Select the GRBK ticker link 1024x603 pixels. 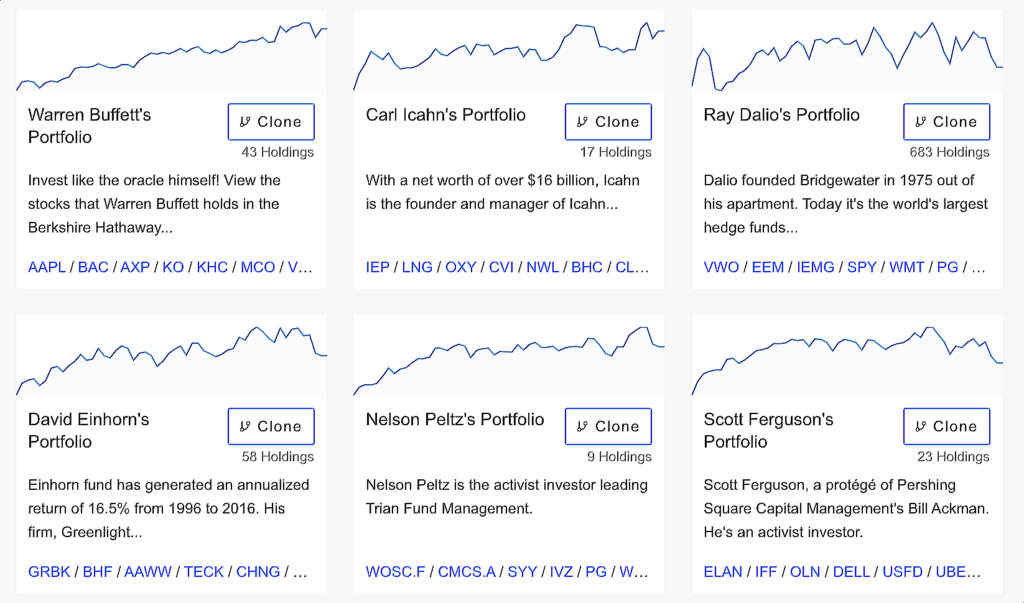click(x=50, y=572)
